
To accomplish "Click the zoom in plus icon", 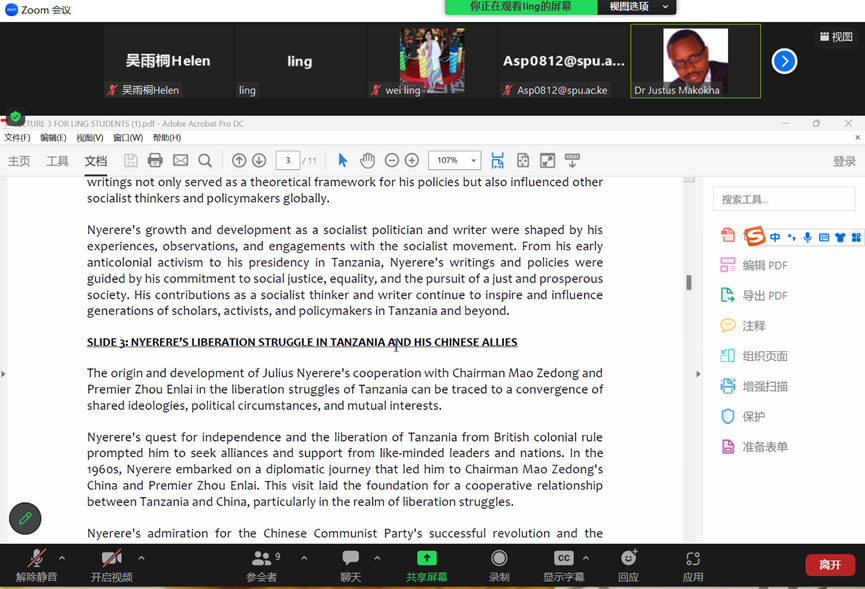I will (x=412, y=160).
